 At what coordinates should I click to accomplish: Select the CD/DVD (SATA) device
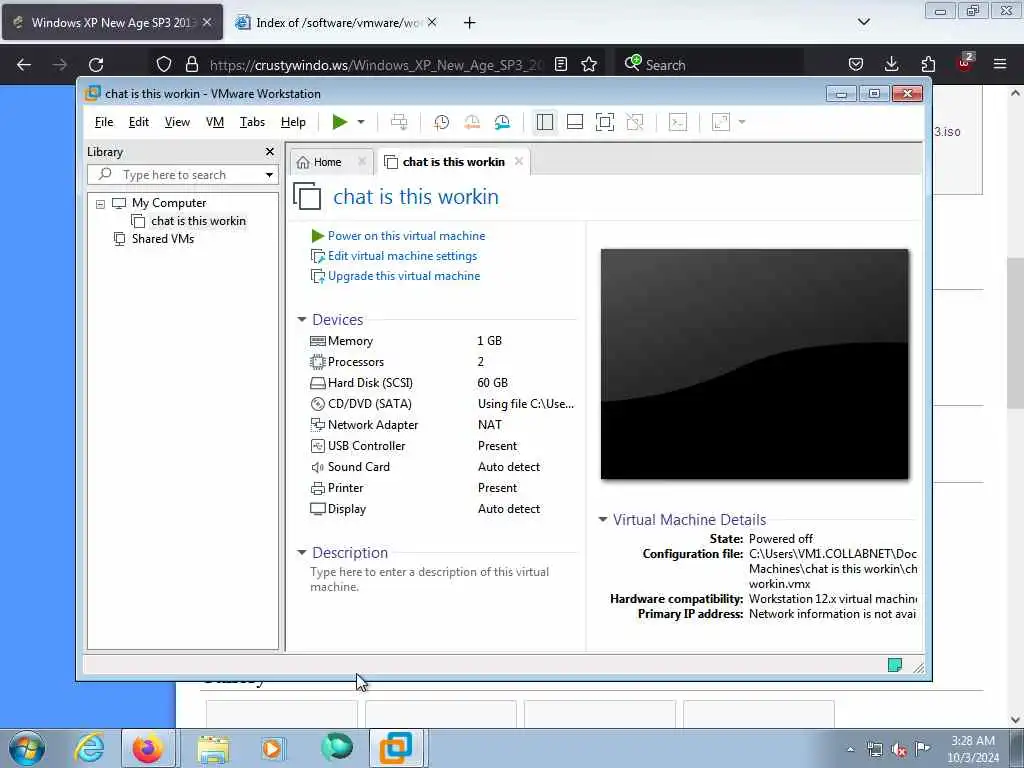point(442,404)
